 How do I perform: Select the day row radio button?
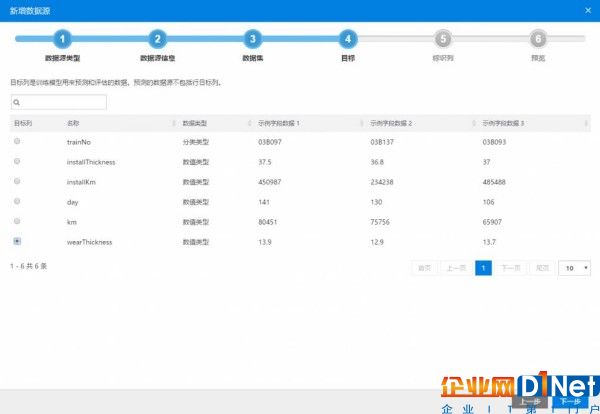pos(17,201)
